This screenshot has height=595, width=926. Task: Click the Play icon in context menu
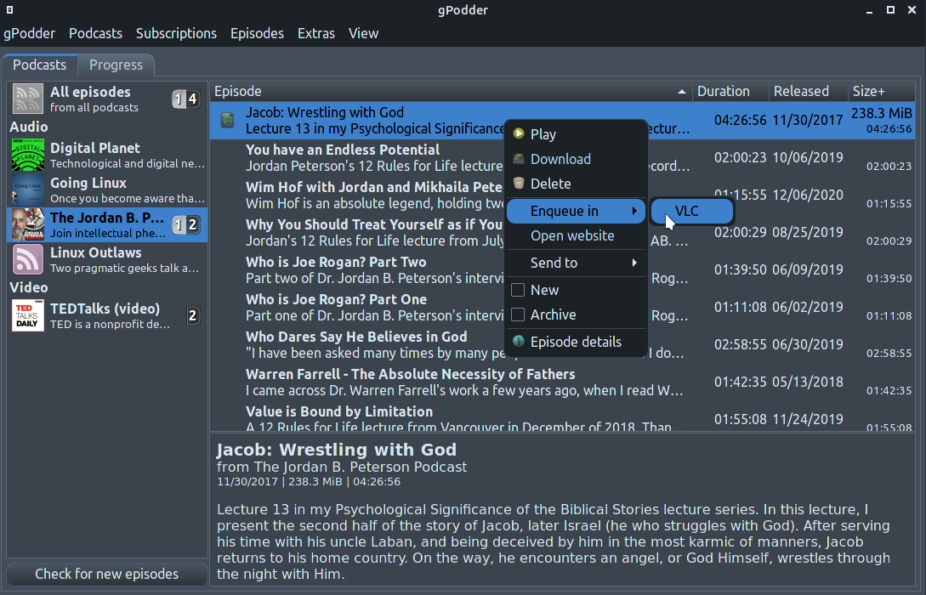519,133
